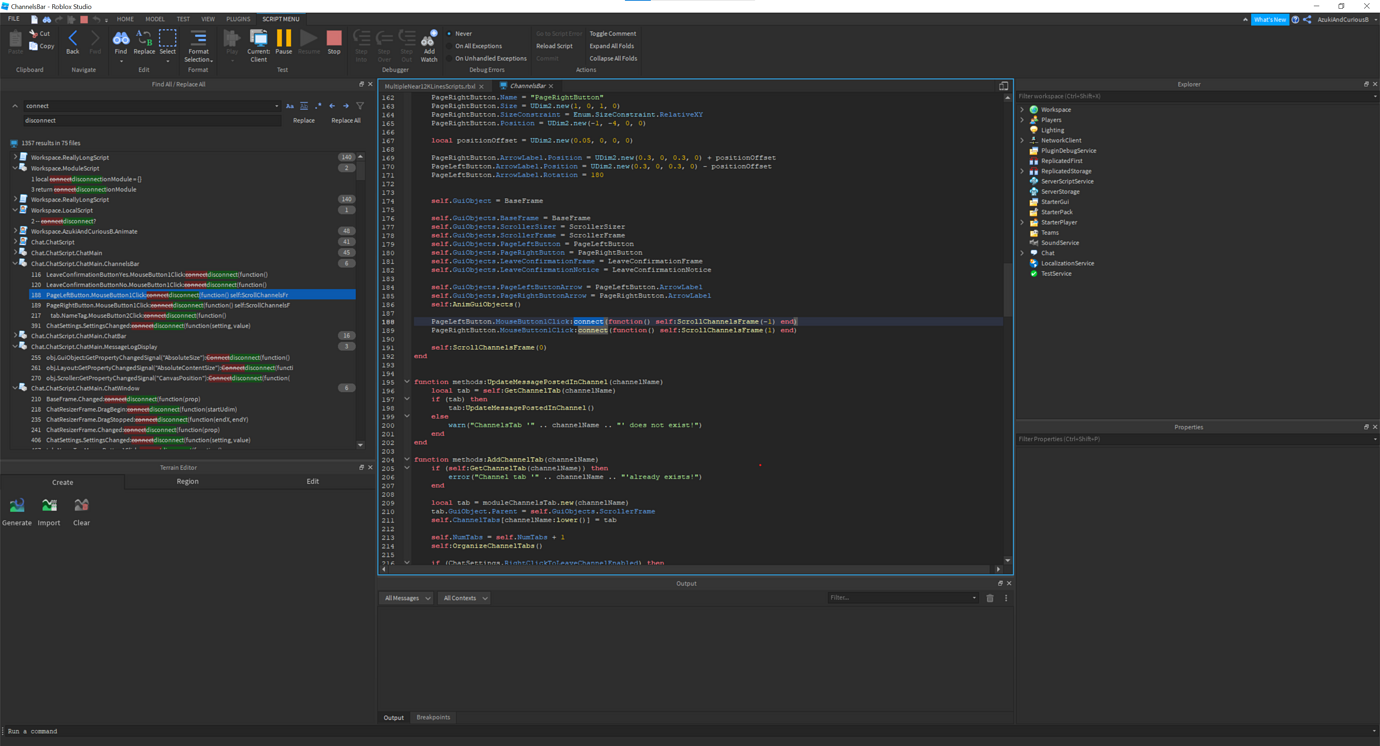The height and width of the screenshot is (746, 1380).
Task: Switch to the PLUGINS ribbon tab
Action: coord(238,19)
